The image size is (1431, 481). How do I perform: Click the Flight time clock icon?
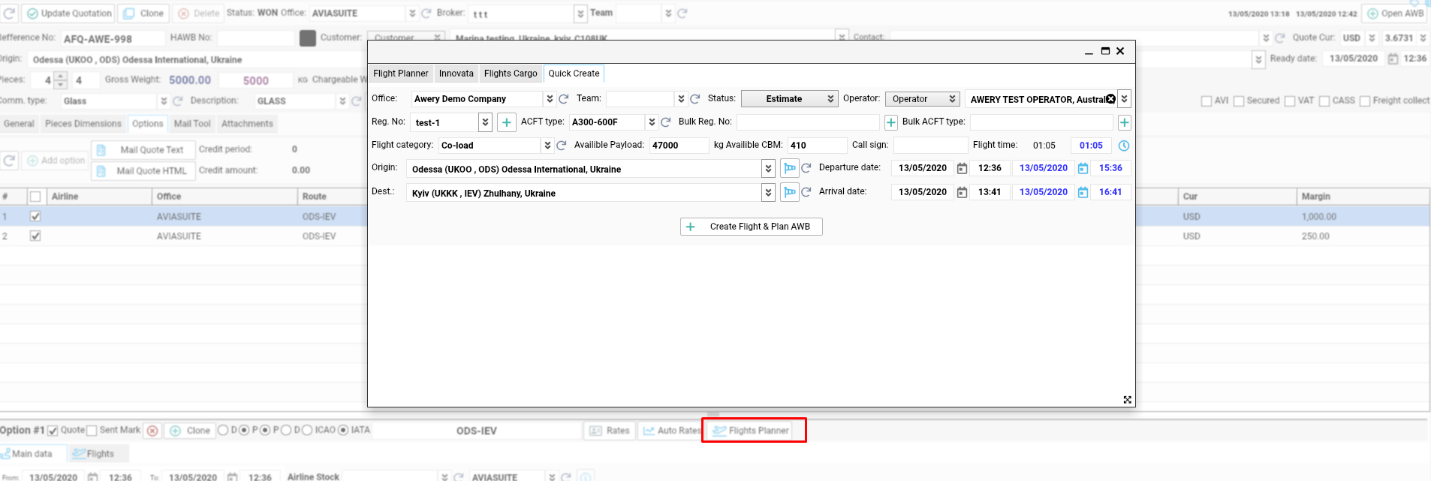(1123, 145)
